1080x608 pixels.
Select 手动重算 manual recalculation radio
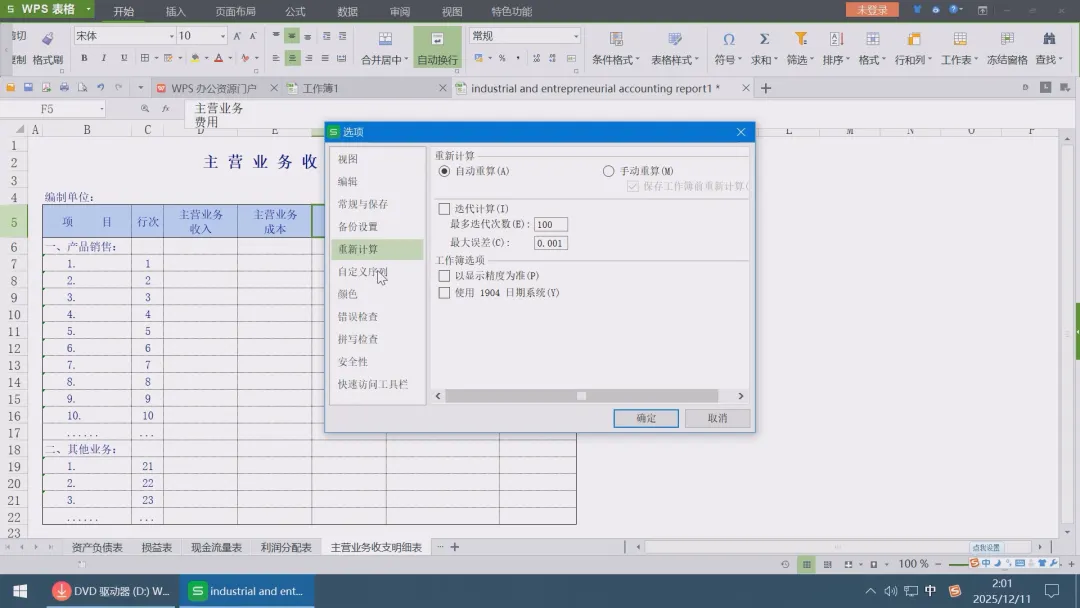pos(608,171)
